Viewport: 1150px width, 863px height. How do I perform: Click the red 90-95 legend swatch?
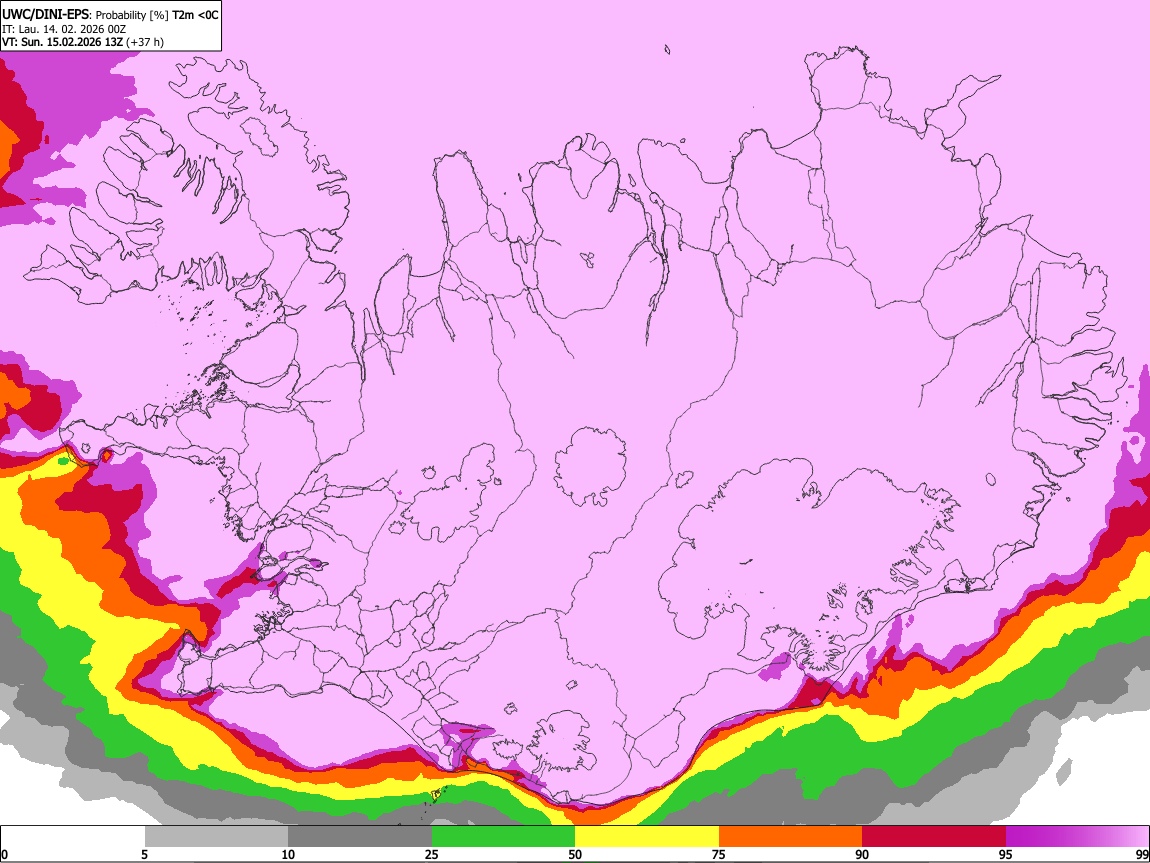934,837
